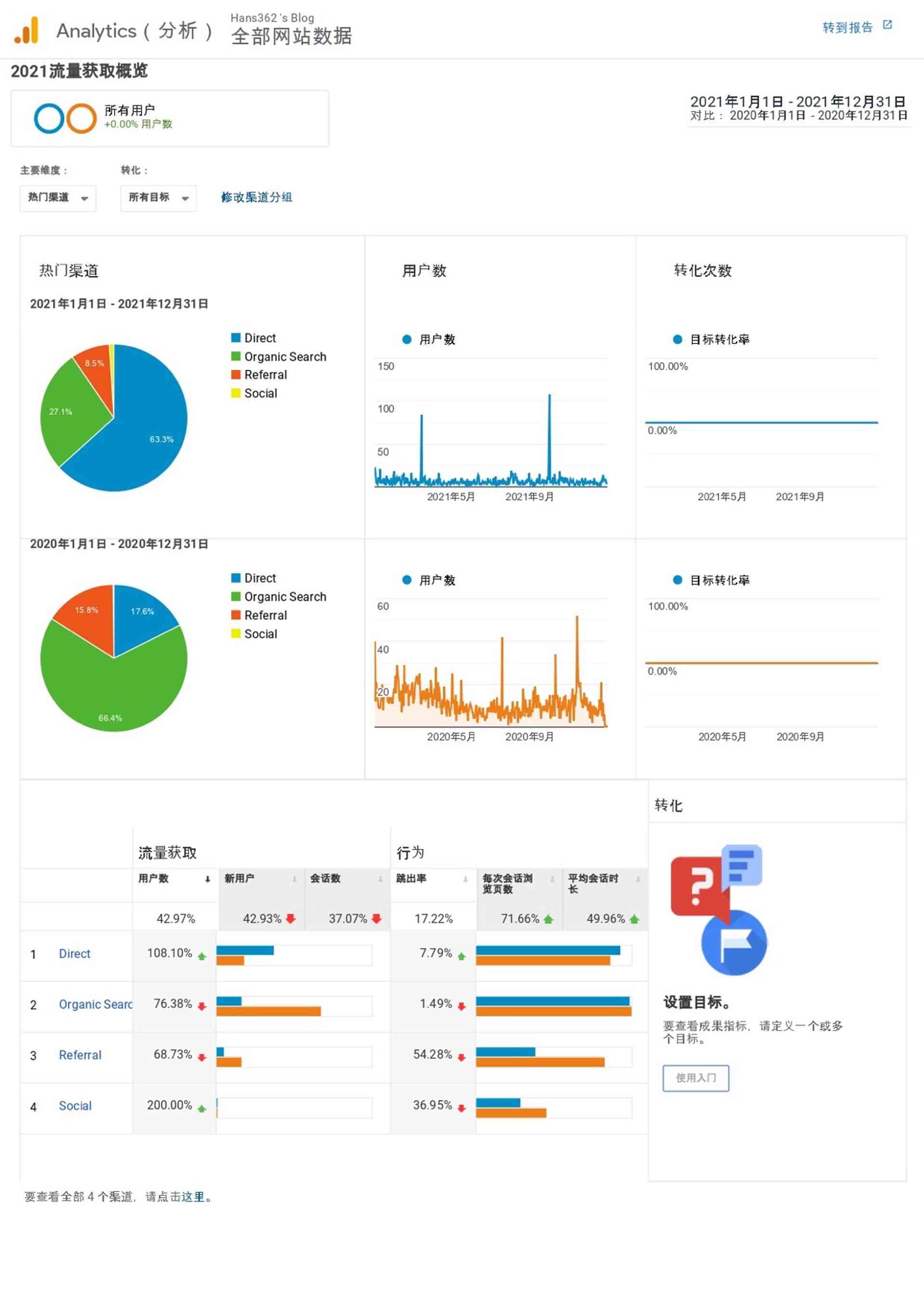Click the 使用入门 button
Image resolution: width=924 pixels, height=1308 pixels.
pyautogui.click(x=696, y=1079)
